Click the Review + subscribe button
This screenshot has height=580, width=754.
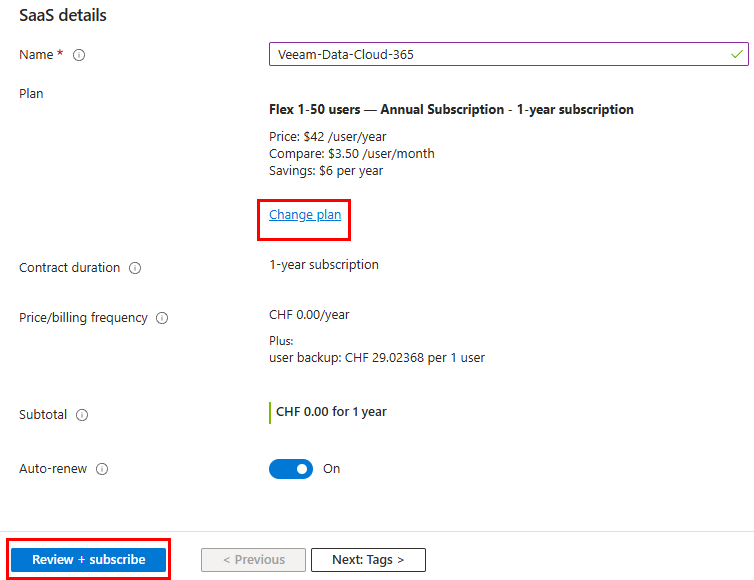point(88,560)
